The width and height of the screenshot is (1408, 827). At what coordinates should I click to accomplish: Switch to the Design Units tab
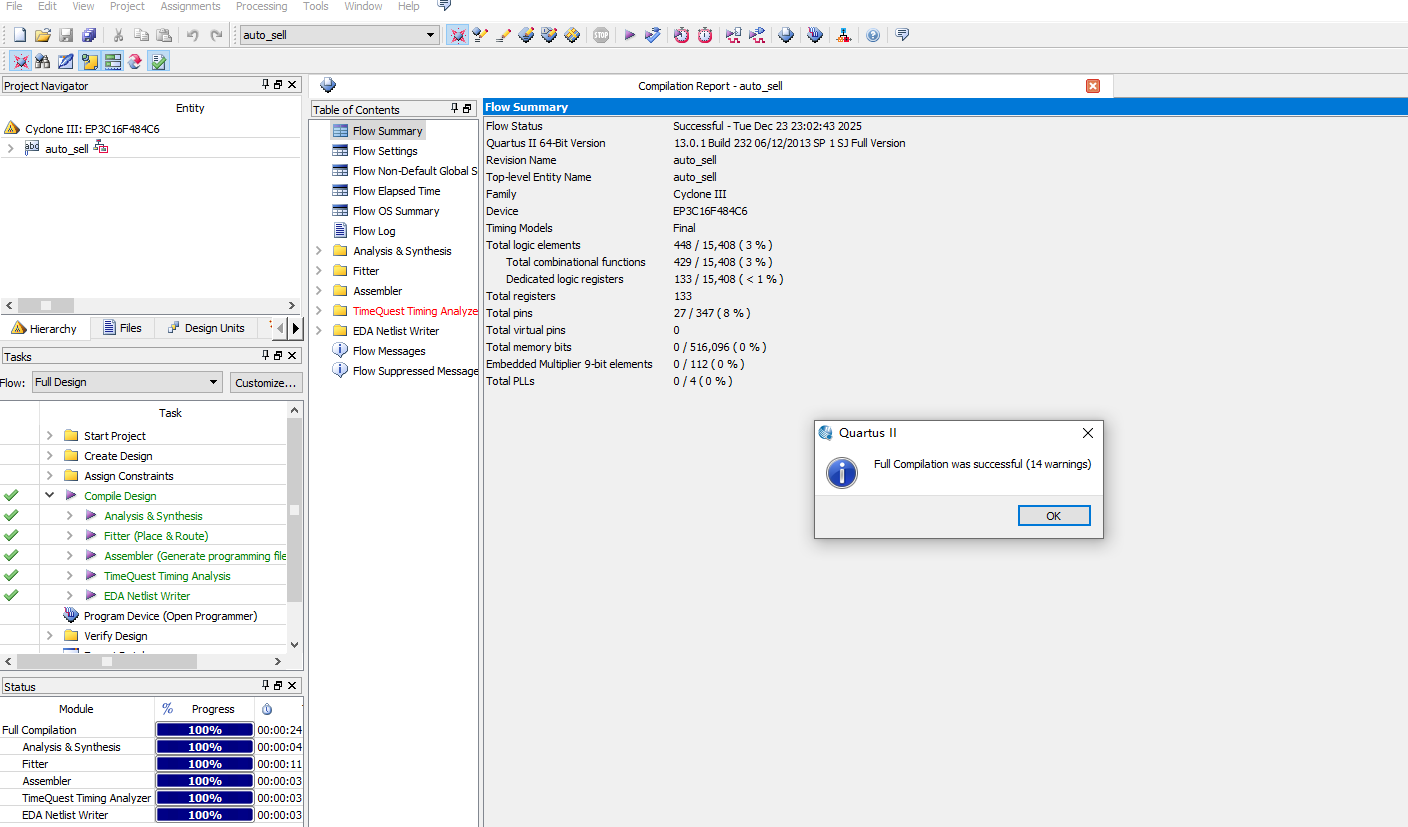(x=206, y=328)
